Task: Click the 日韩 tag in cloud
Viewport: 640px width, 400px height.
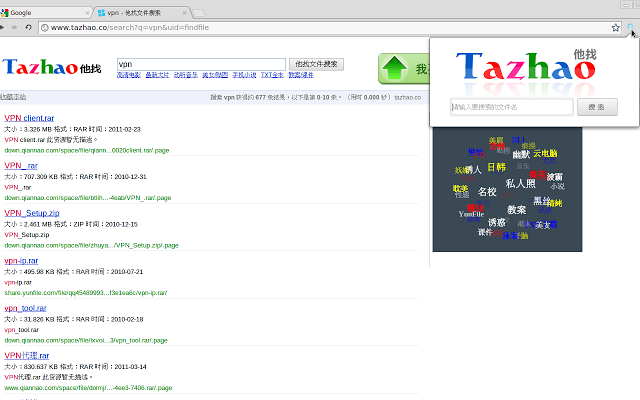Action: click(x=496, y=167)
